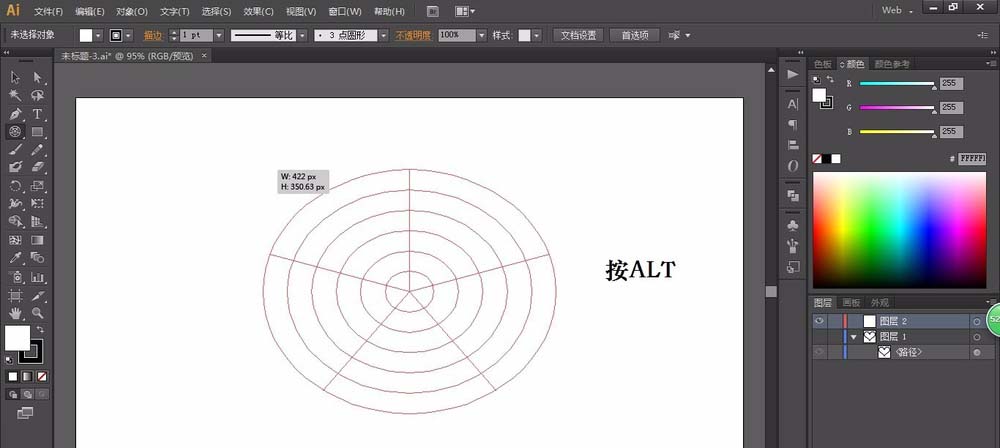1000x448 pixels.
Task: Click the target circle of 图层 2
Action: [x=976, y=321]
